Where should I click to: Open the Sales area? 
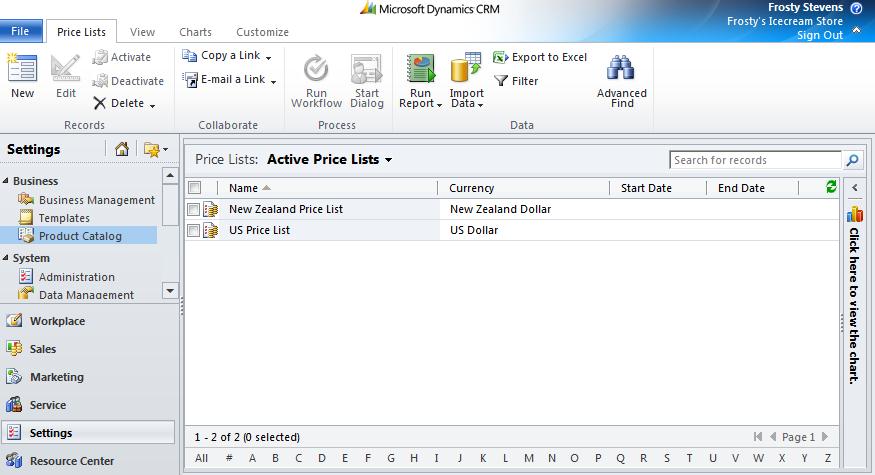click(x=88, y=349)
